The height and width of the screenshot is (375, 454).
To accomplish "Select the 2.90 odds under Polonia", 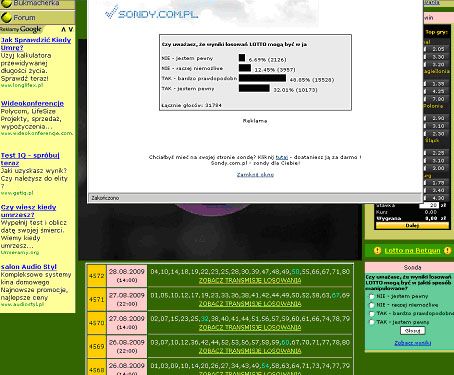I will point(438,118).
